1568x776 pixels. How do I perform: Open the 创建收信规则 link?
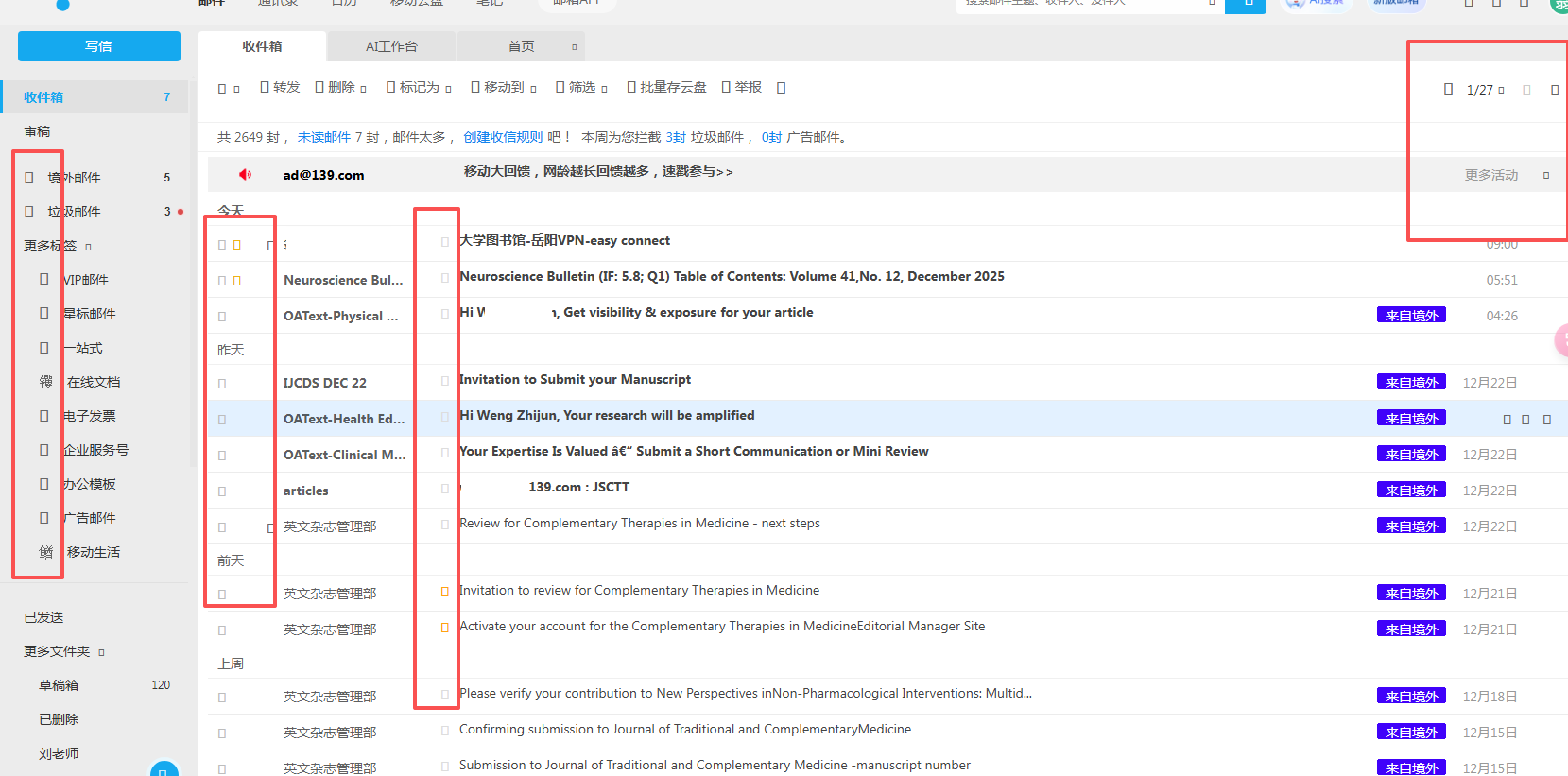pos(503,137)
